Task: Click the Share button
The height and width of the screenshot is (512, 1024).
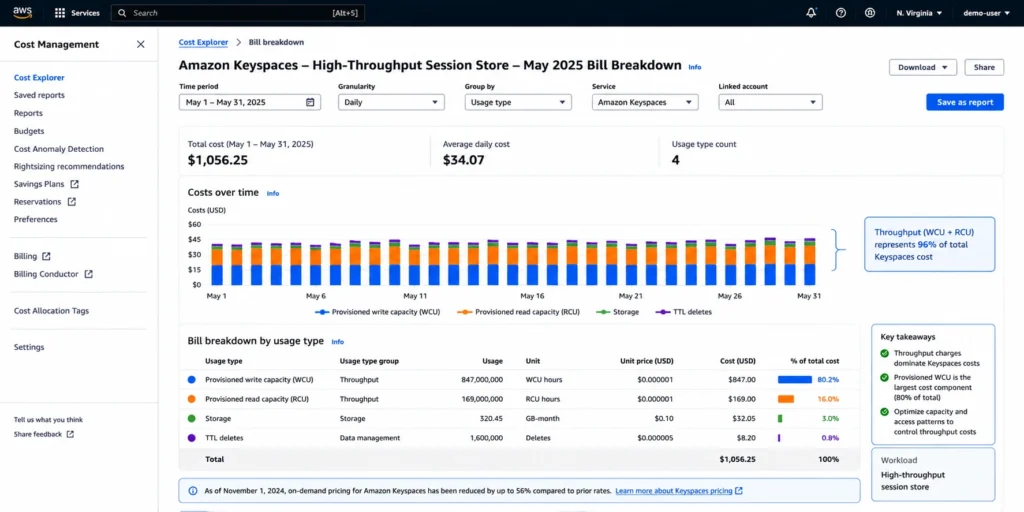Action: (x=984, y=67)
